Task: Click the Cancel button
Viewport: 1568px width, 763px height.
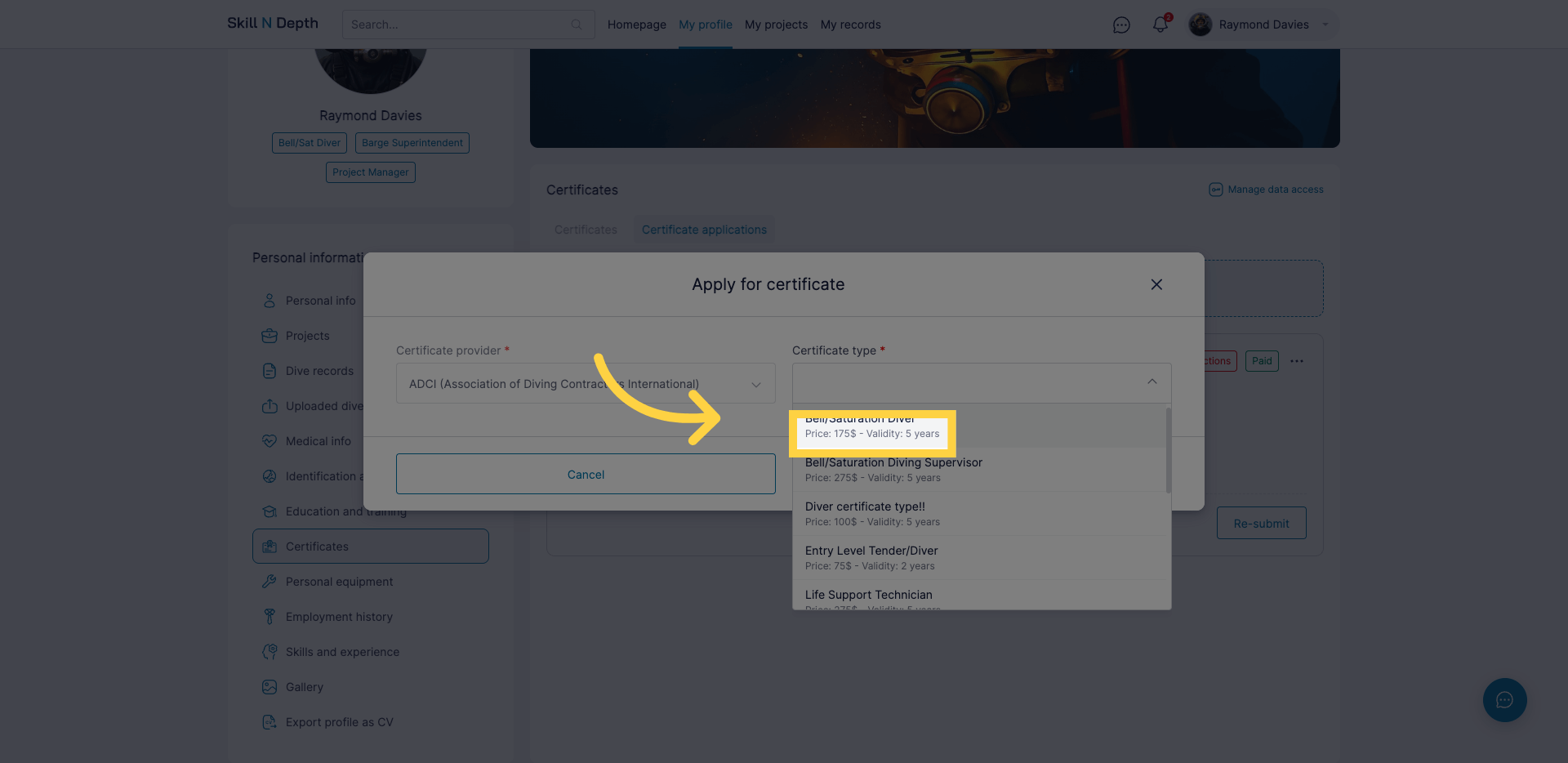Action: 585,474
